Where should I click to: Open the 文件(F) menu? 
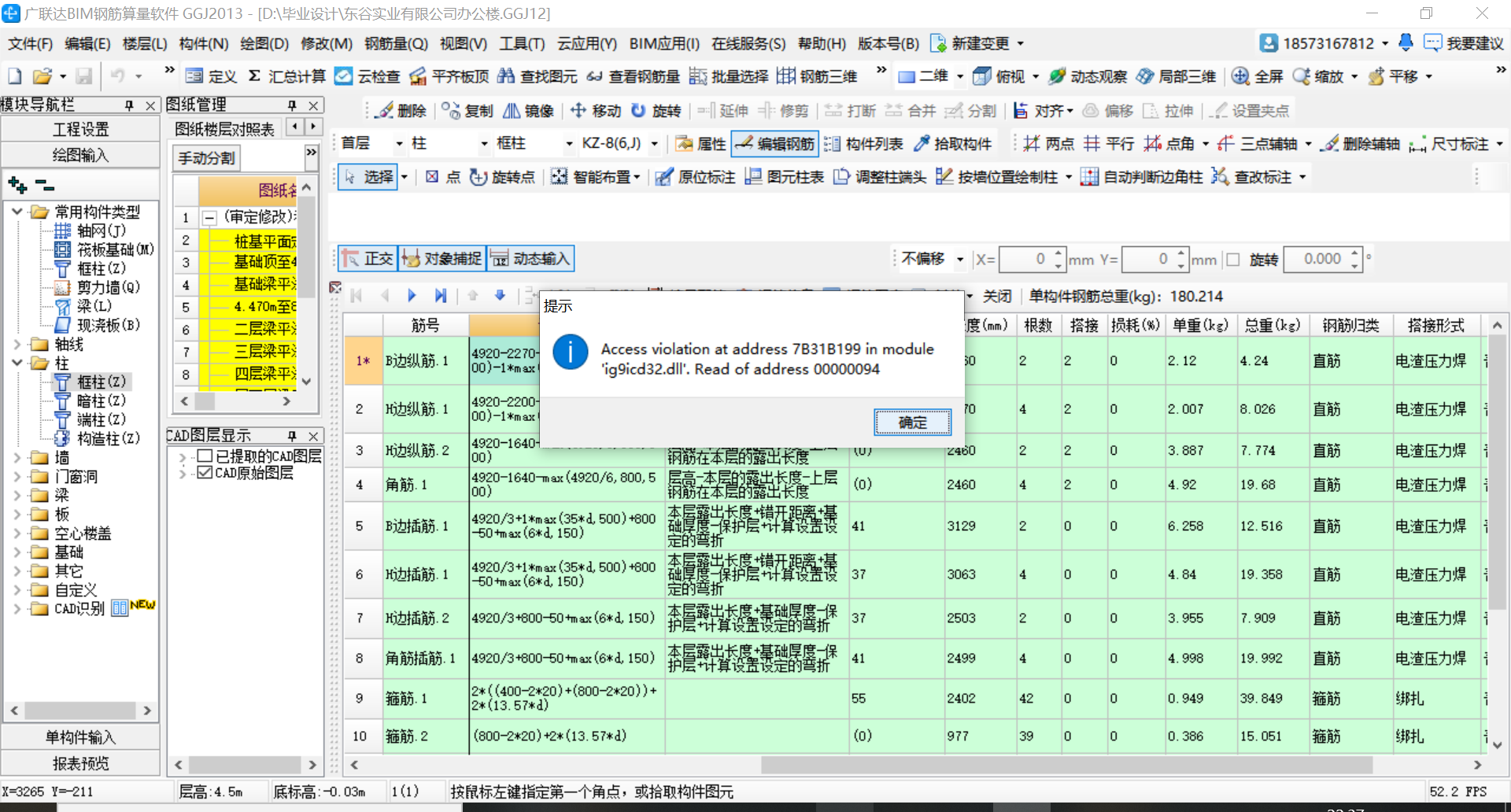30,43
